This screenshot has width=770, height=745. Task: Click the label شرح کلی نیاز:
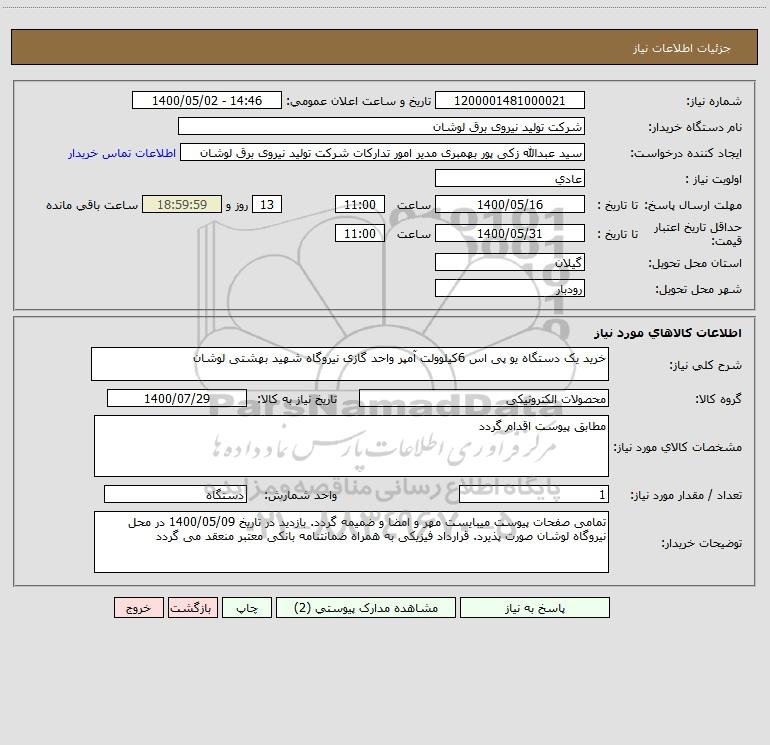point(706,365)
